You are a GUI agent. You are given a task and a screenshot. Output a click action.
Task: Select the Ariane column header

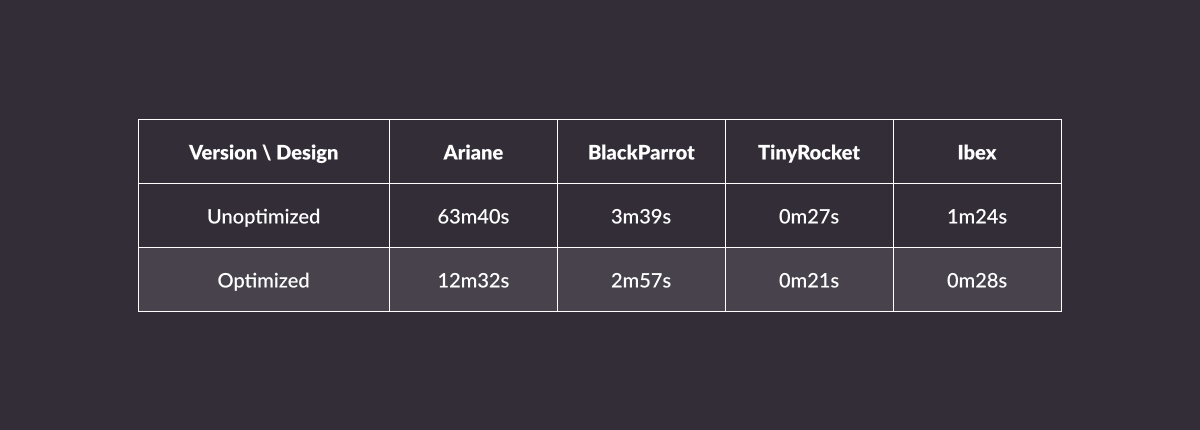pos(473,153)
